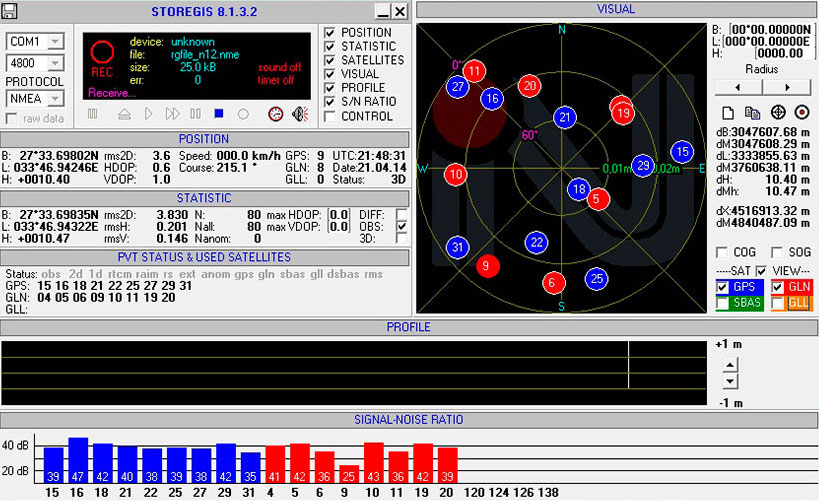
Task: Click blue satellite 31 on sky plot
Action: pyautogui.click(x=458, y=247)
